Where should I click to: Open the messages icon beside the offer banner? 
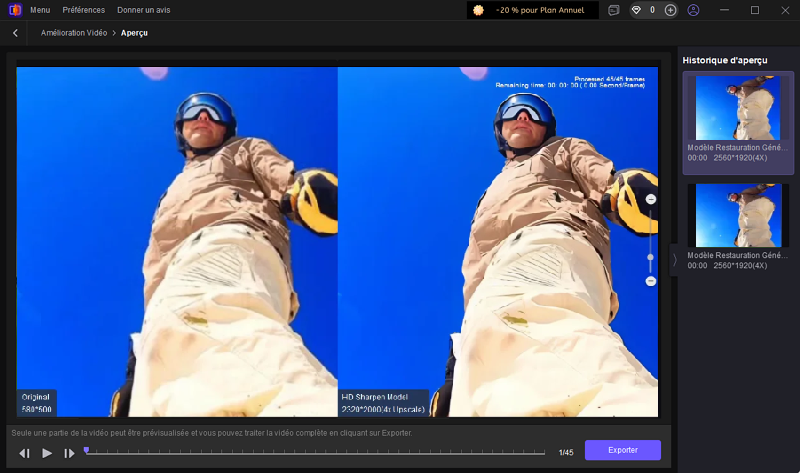pyautogui.click(x=614, y=10)
